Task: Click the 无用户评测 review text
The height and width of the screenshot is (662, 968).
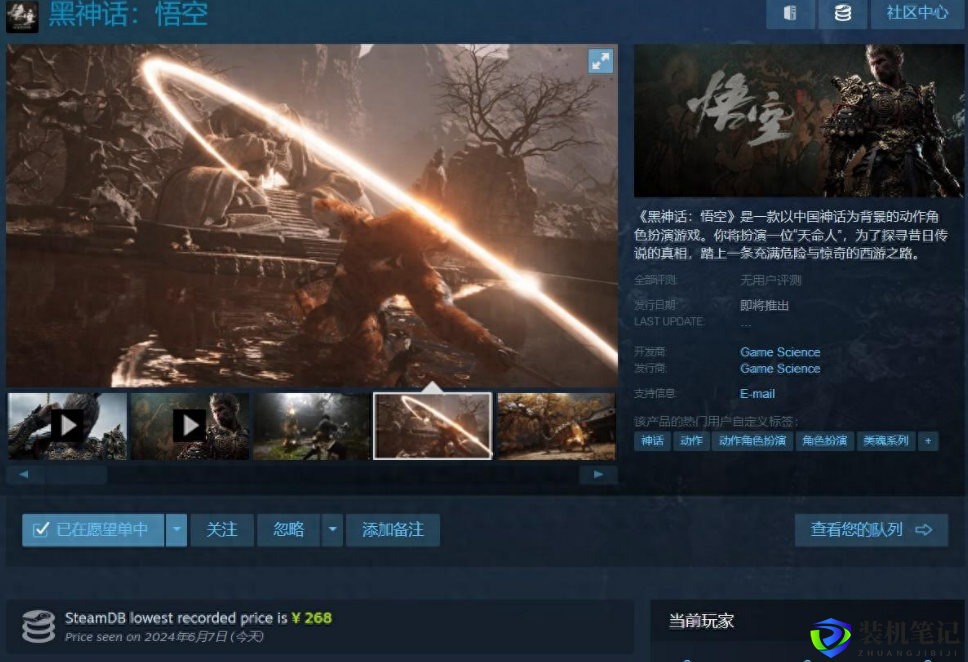Action: [770, 280]
